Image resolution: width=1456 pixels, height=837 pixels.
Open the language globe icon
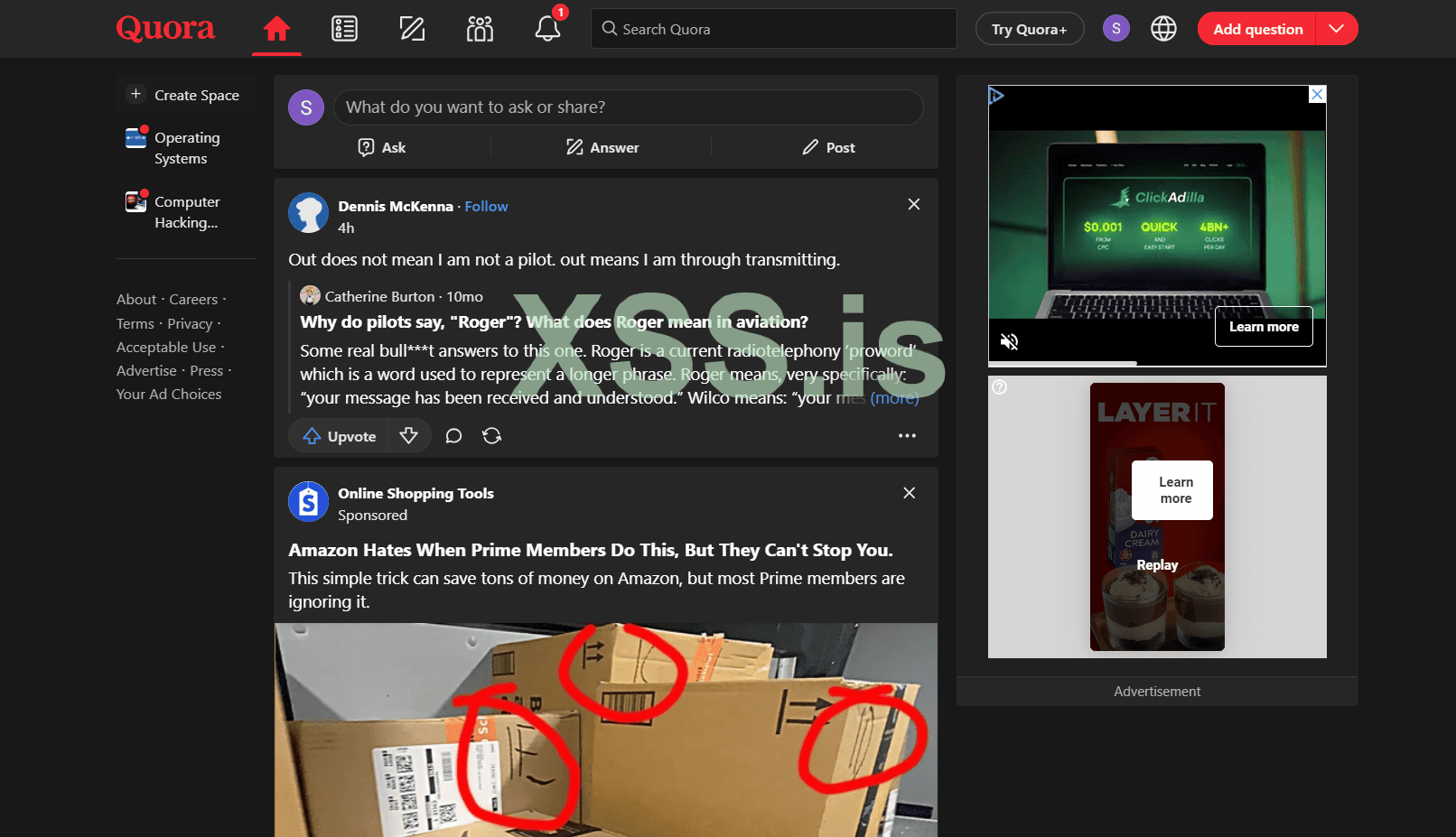(x=1163, y=29)
